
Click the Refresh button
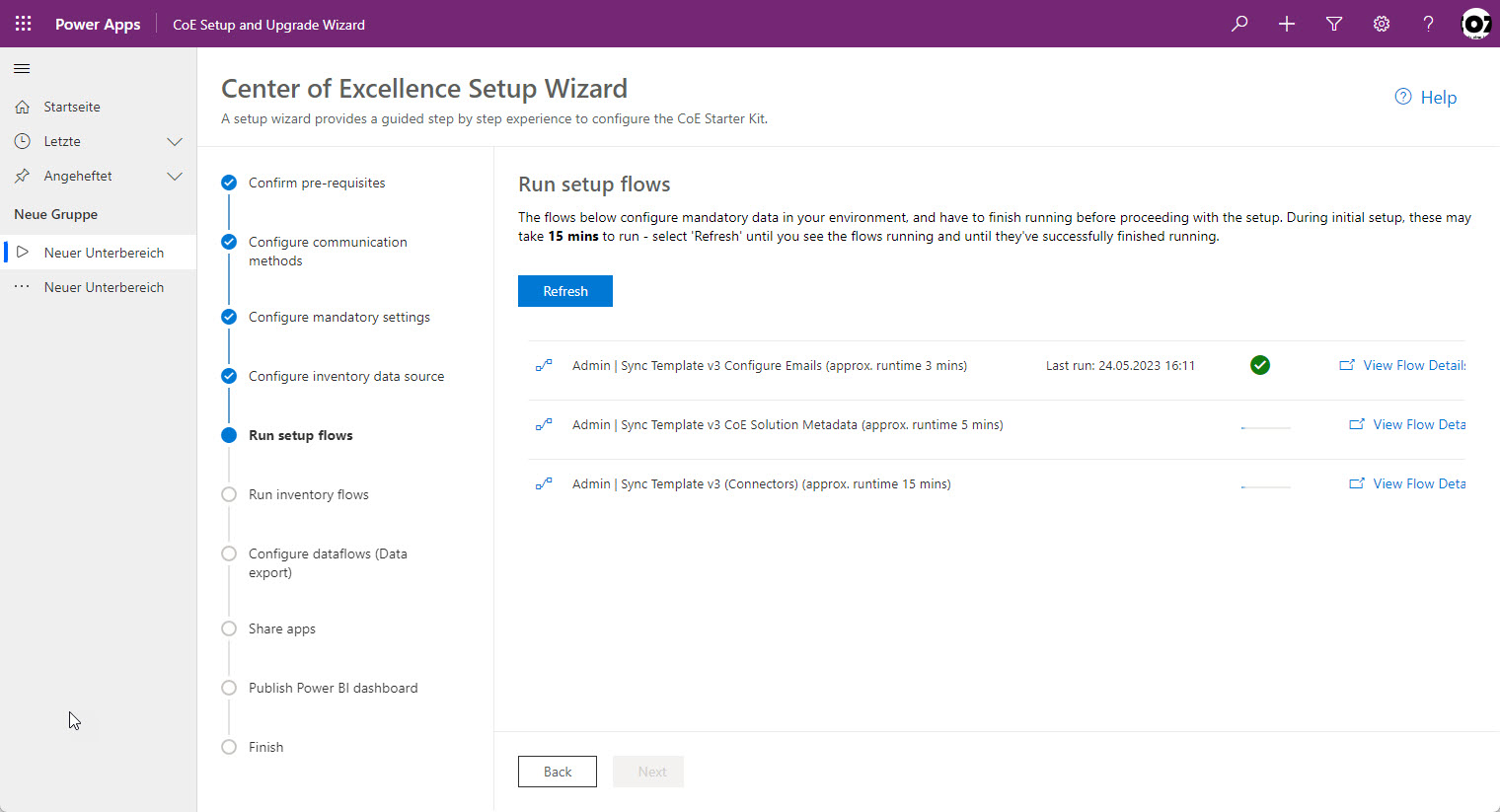pos(565,291)
